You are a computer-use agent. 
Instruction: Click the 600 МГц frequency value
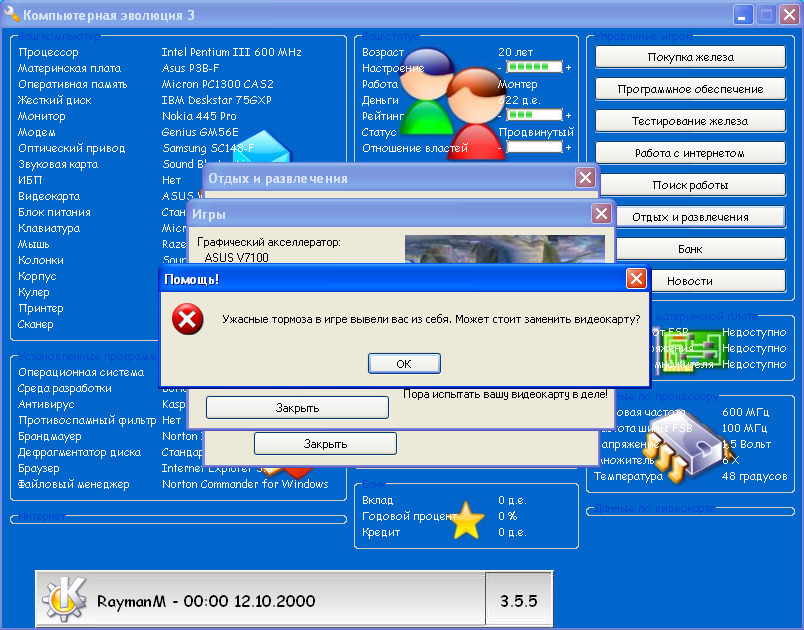[746, 412]
